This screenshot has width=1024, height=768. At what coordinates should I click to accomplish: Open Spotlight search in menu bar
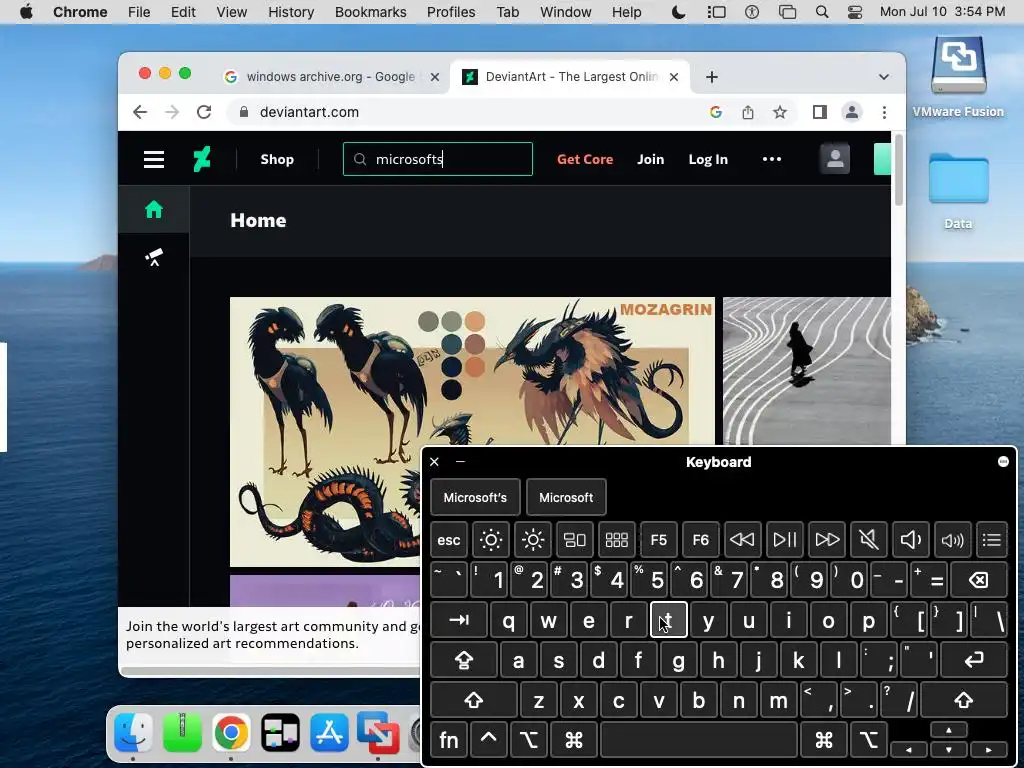(x=822, y=12)
